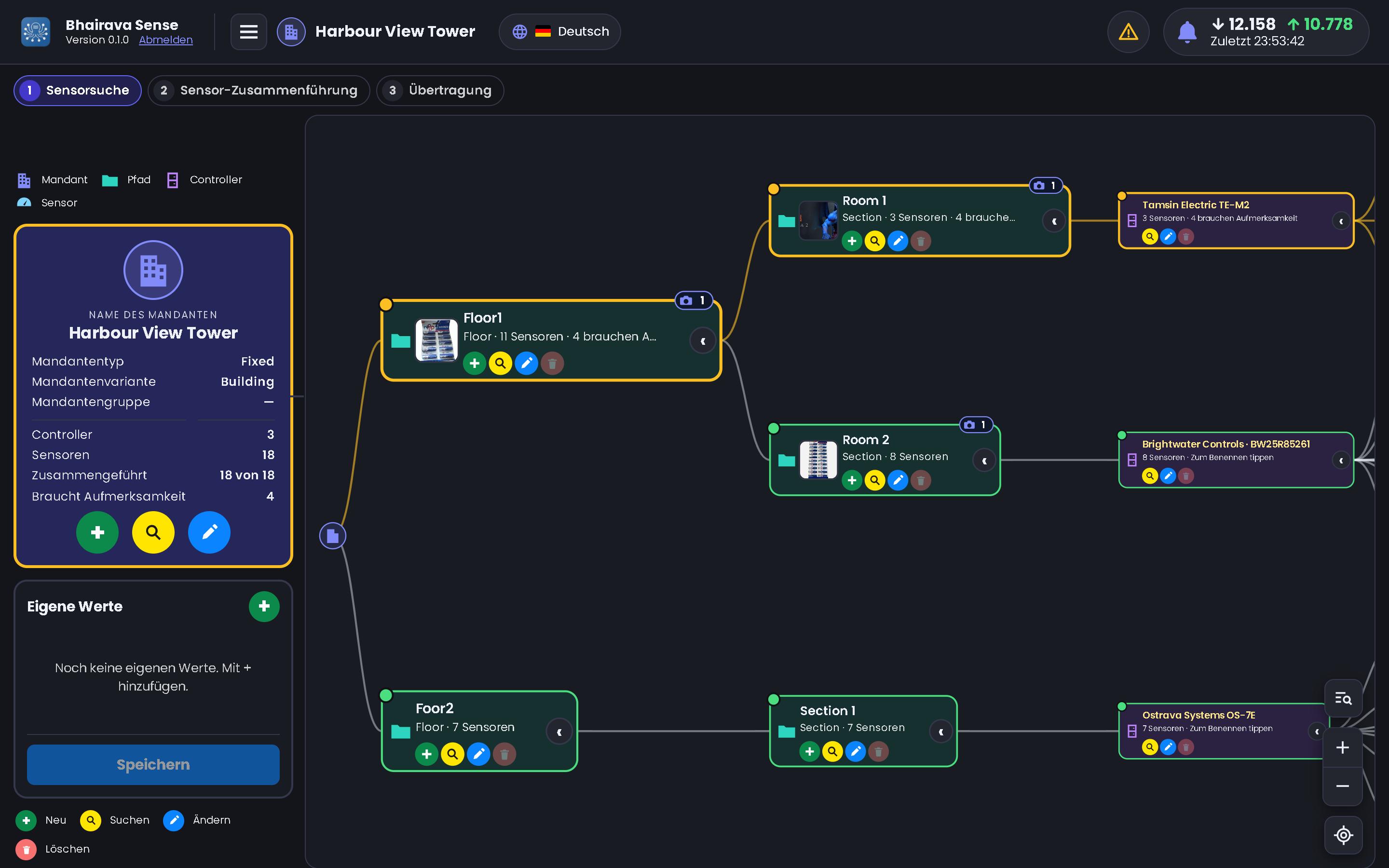The height and width of the screenshot is (868, 1389).
Task: Open the hamburger menu button
Action: click(248, 31)
